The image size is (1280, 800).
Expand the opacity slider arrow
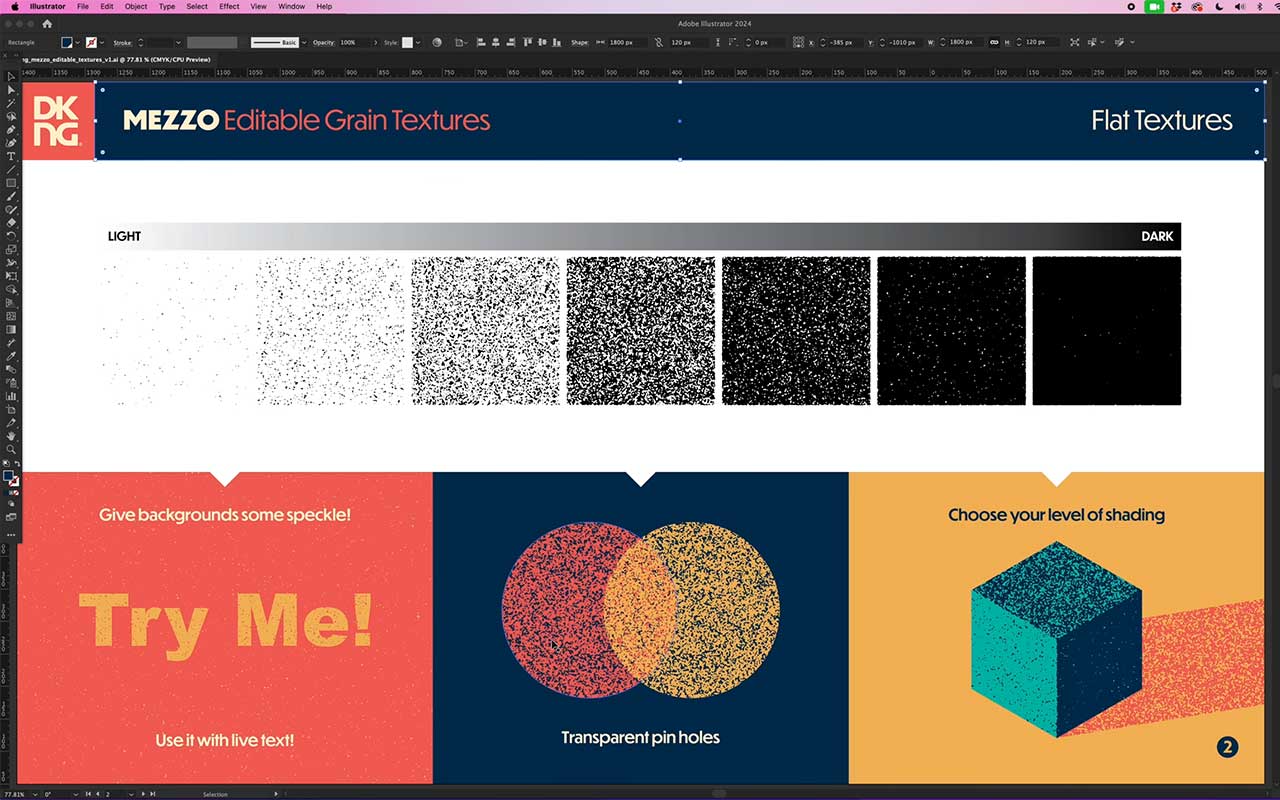[376, 42]
